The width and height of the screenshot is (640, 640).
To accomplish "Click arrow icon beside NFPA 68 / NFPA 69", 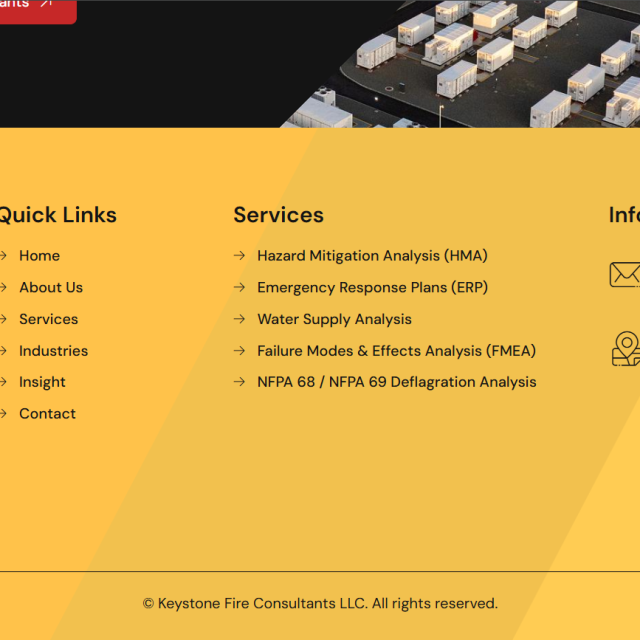I will [240, 382].
